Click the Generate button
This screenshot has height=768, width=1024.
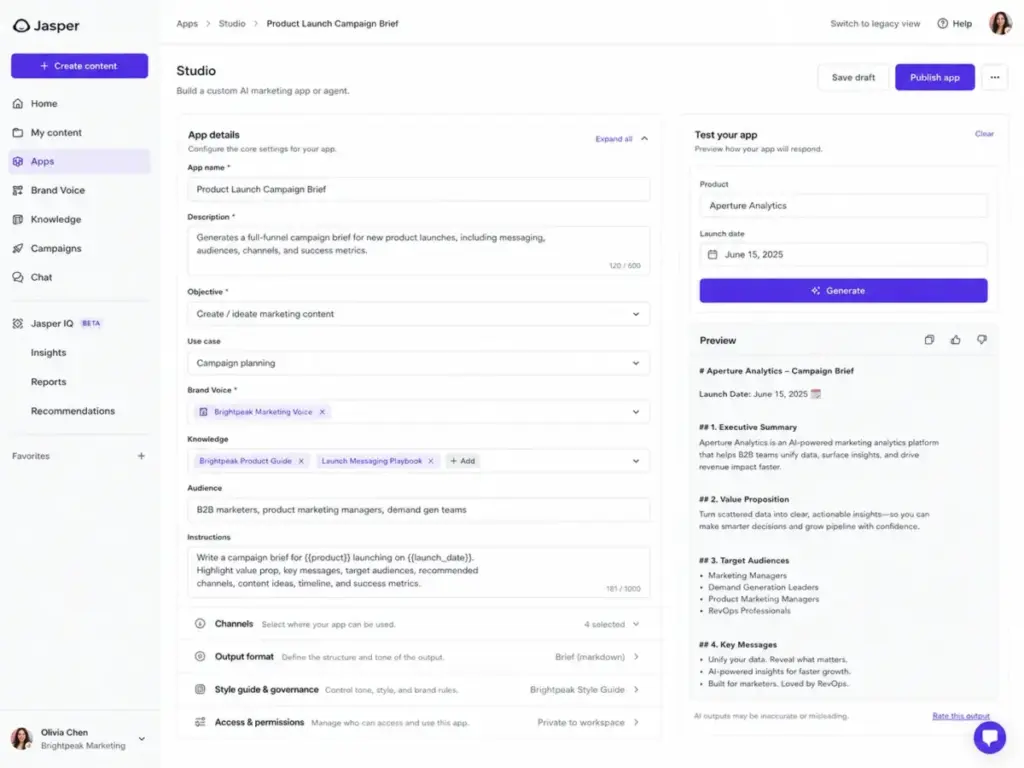click(843, 291)
